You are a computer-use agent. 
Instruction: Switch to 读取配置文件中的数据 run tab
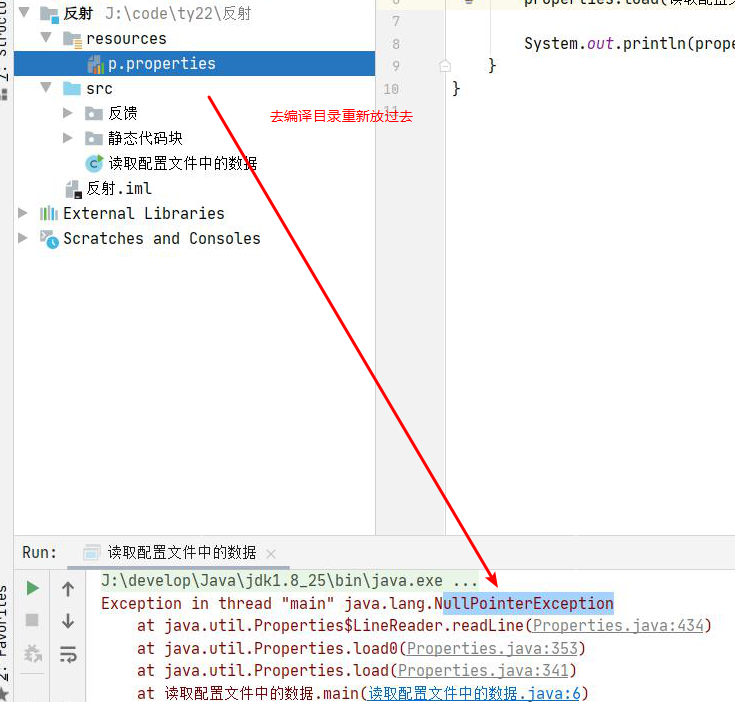click(181, 553)
